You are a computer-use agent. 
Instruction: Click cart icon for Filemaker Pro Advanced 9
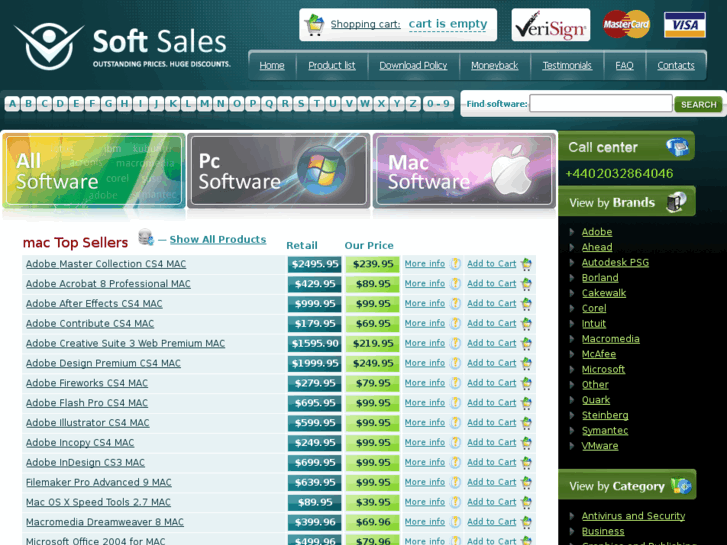(x=526, y=483)
